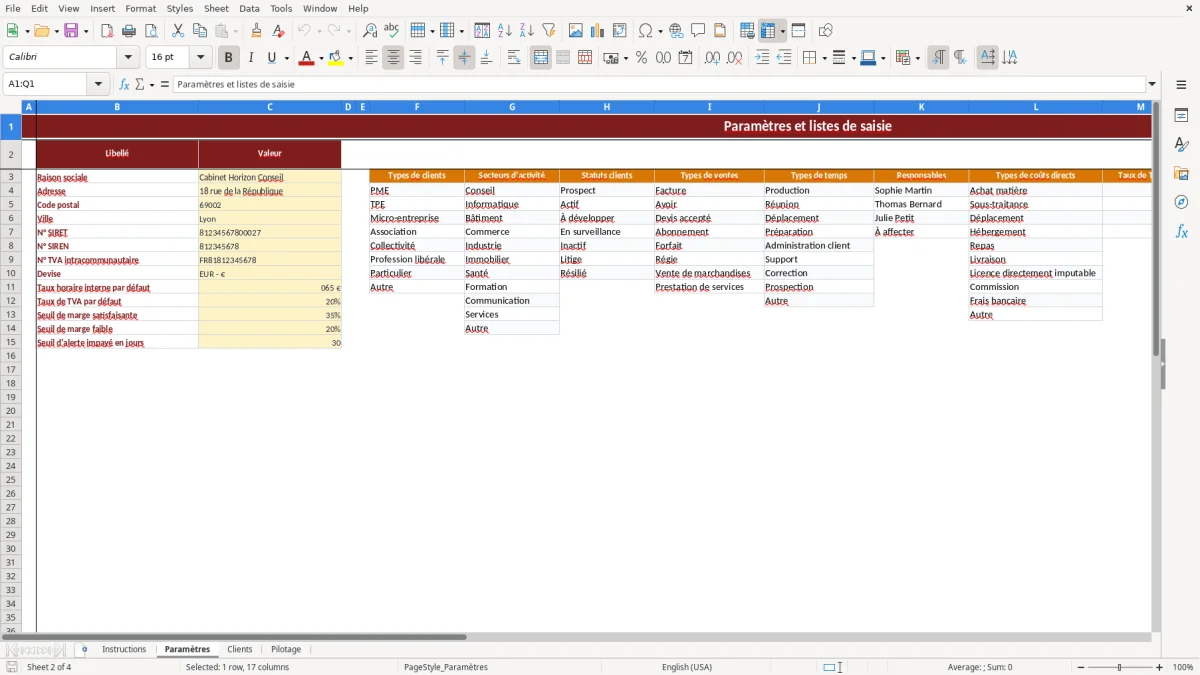Image resolution: width=1200 pixels, height=675 pixels.
Task: Toggle Underline formatting
Action: [x=271, y=58]
